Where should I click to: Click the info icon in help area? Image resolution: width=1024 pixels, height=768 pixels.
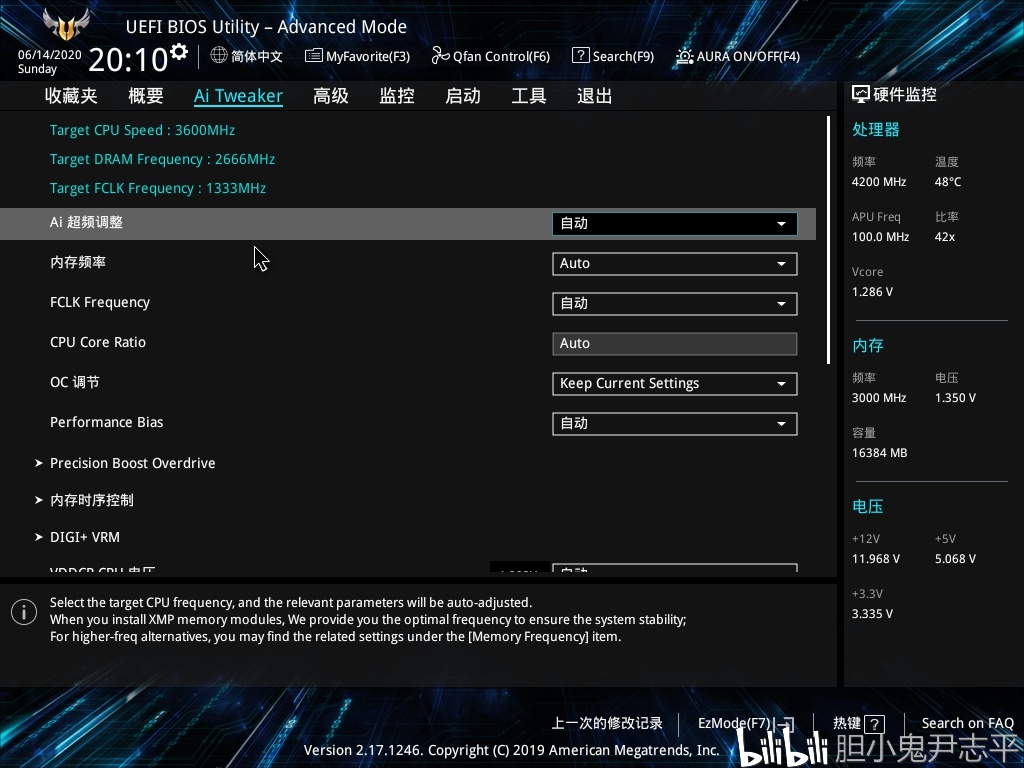point(24,612)
